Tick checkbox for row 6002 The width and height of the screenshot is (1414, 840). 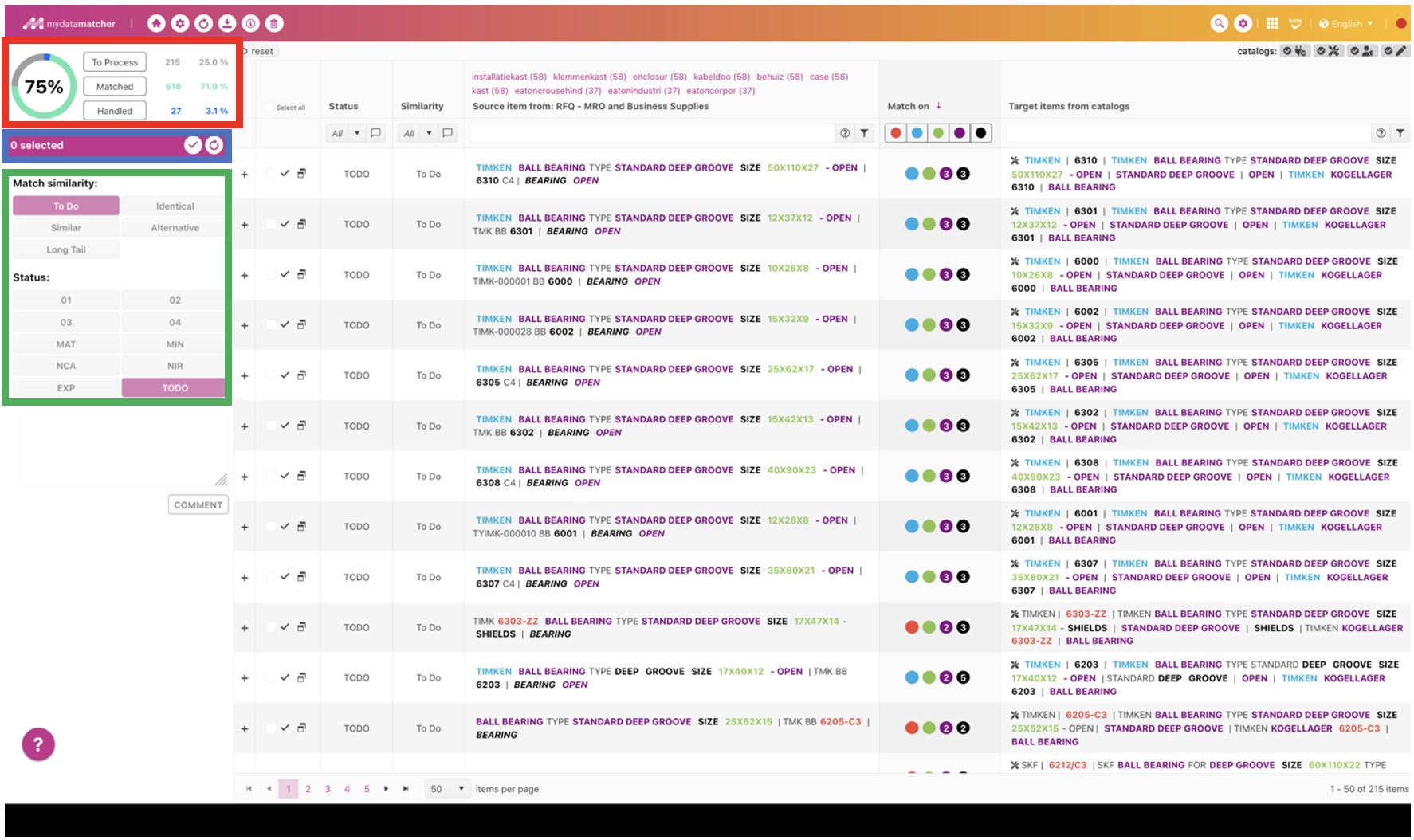(271, 325)
